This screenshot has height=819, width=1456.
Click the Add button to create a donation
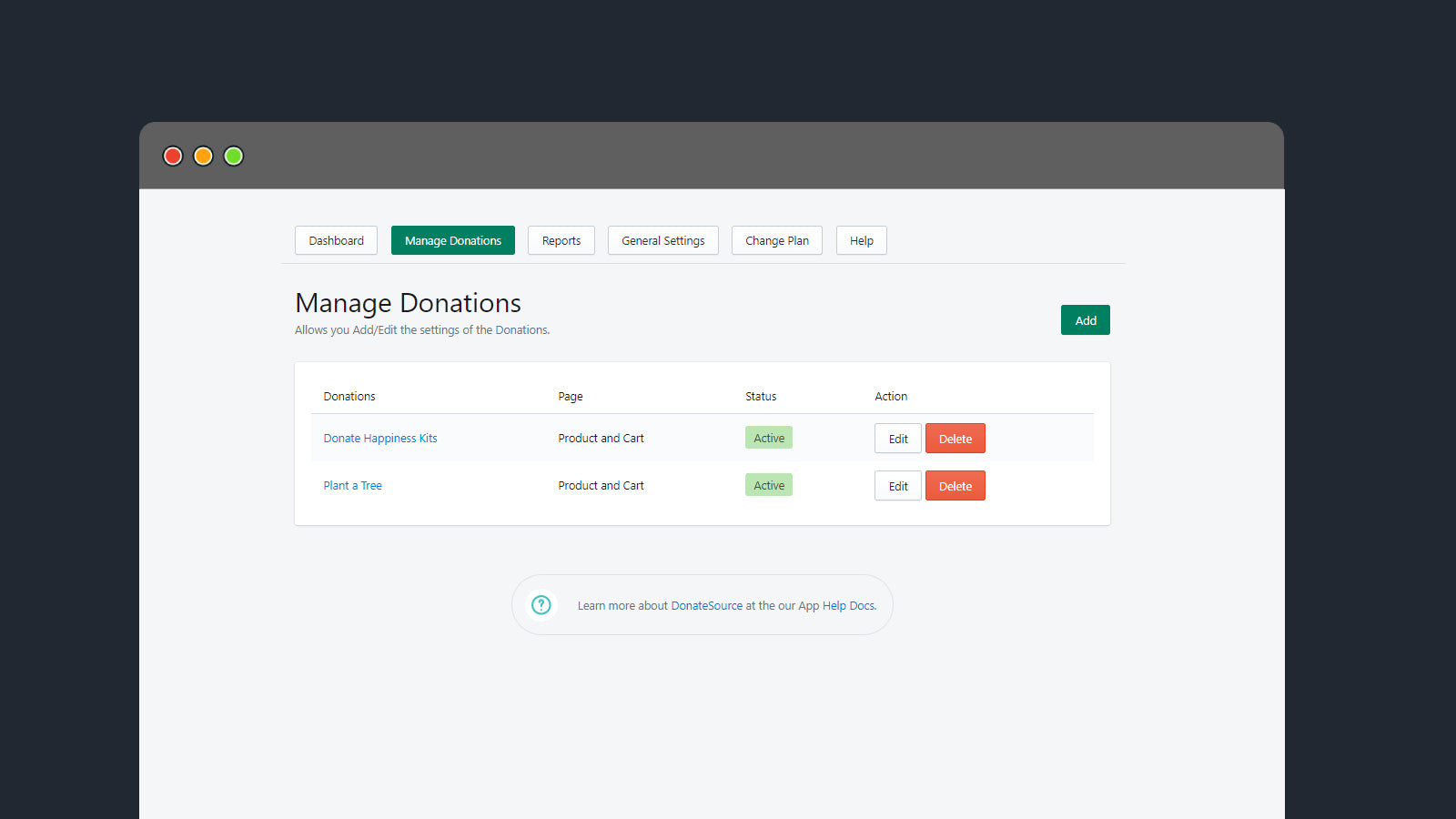coord(1084,319)
